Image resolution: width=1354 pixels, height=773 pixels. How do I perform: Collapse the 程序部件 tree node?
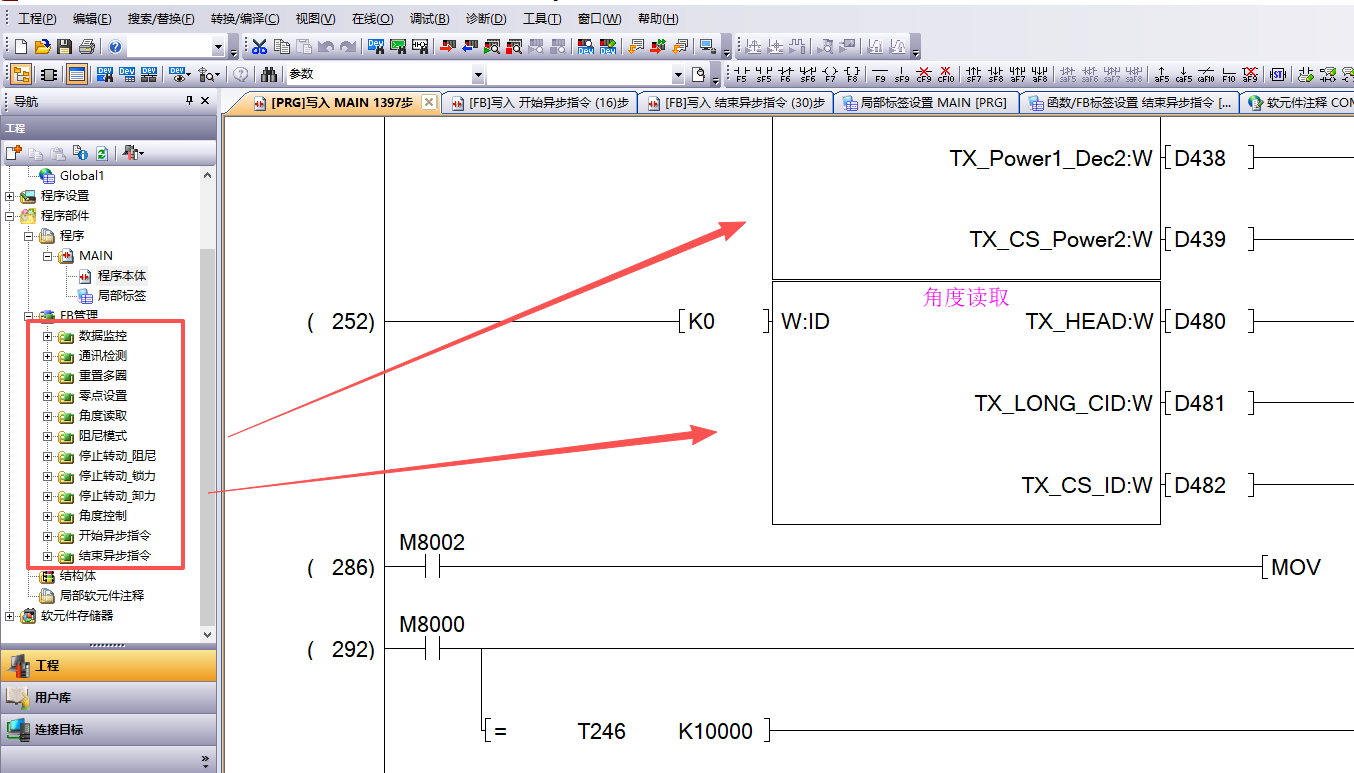10,216
